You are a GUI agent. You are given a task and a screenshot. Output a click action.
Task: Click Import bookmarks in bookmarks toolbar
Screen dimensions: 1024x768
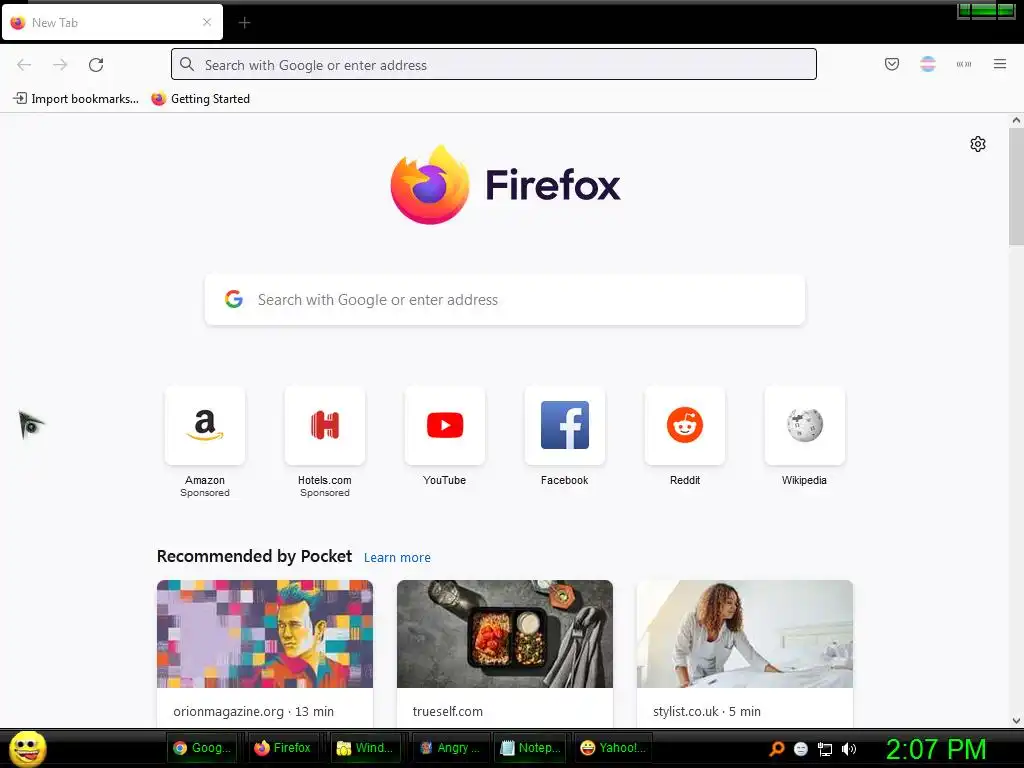(x=76, y=99)
